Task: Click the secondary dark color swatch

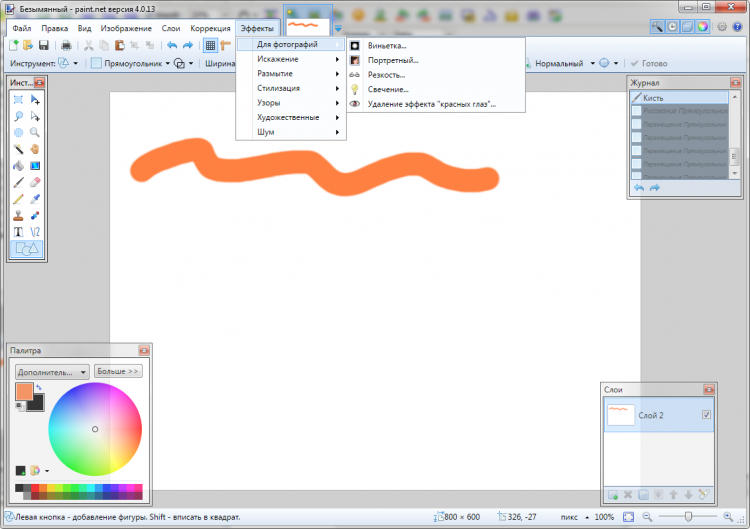Action: pyautogui.click(x=37, y=404)
